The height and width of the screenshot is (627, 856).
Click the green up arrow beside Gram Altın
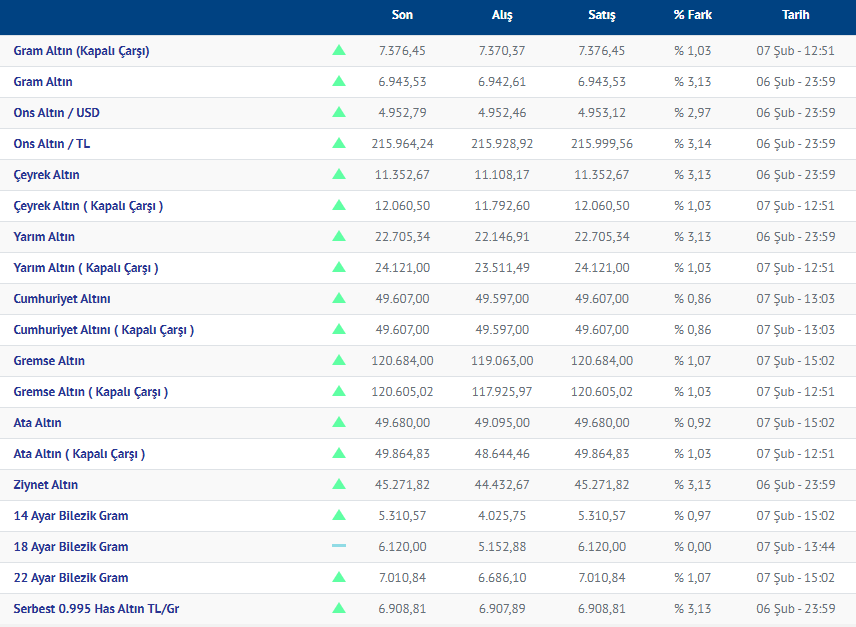[339, 81]
